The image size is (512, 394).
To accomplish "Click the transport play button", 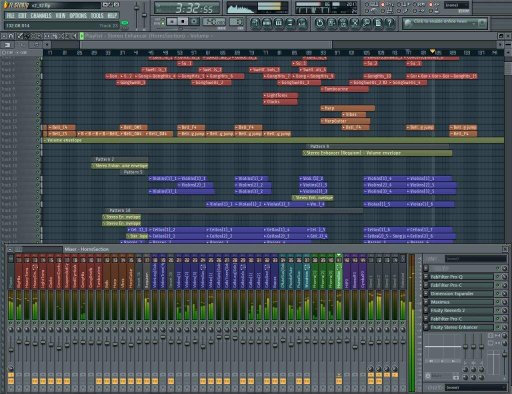I will coord(172,22).
